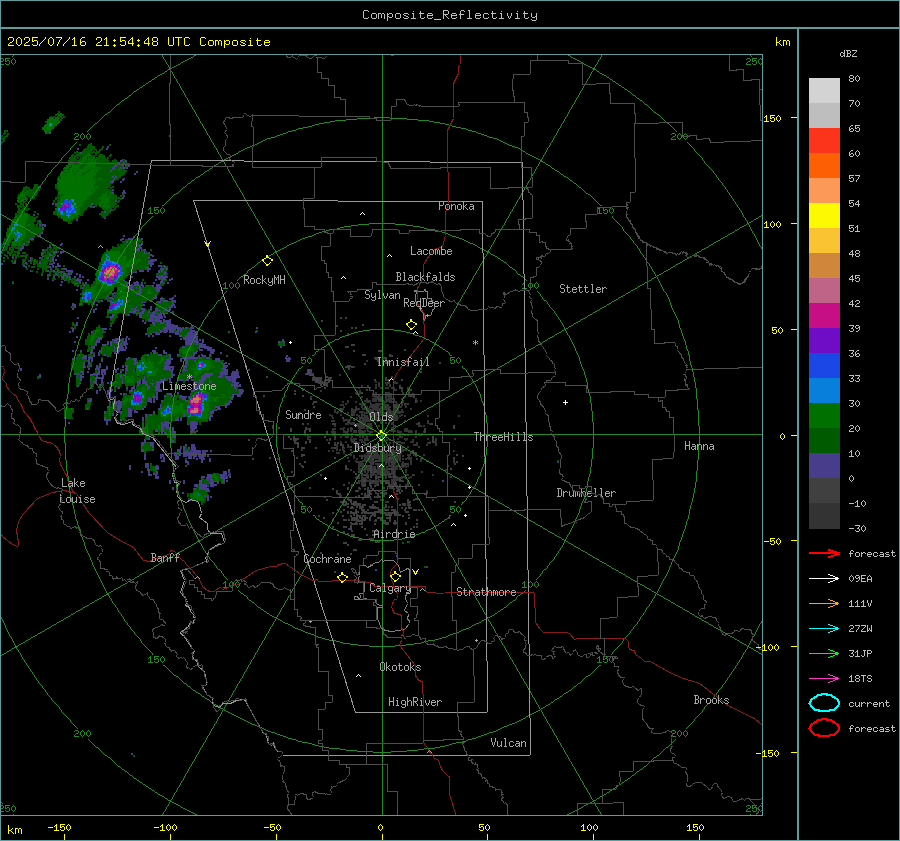Click the yellow diamond marker above Calgary

tap(395, 576)
